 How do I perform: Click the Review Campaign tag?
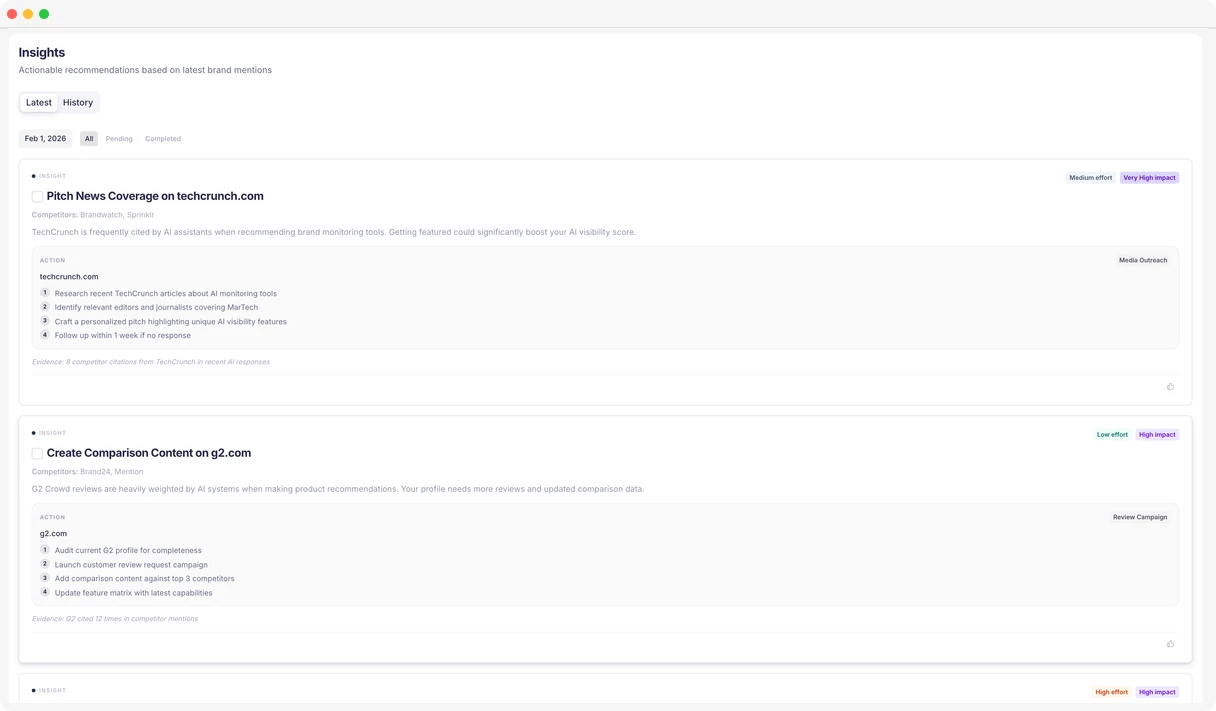point(1140,516)
